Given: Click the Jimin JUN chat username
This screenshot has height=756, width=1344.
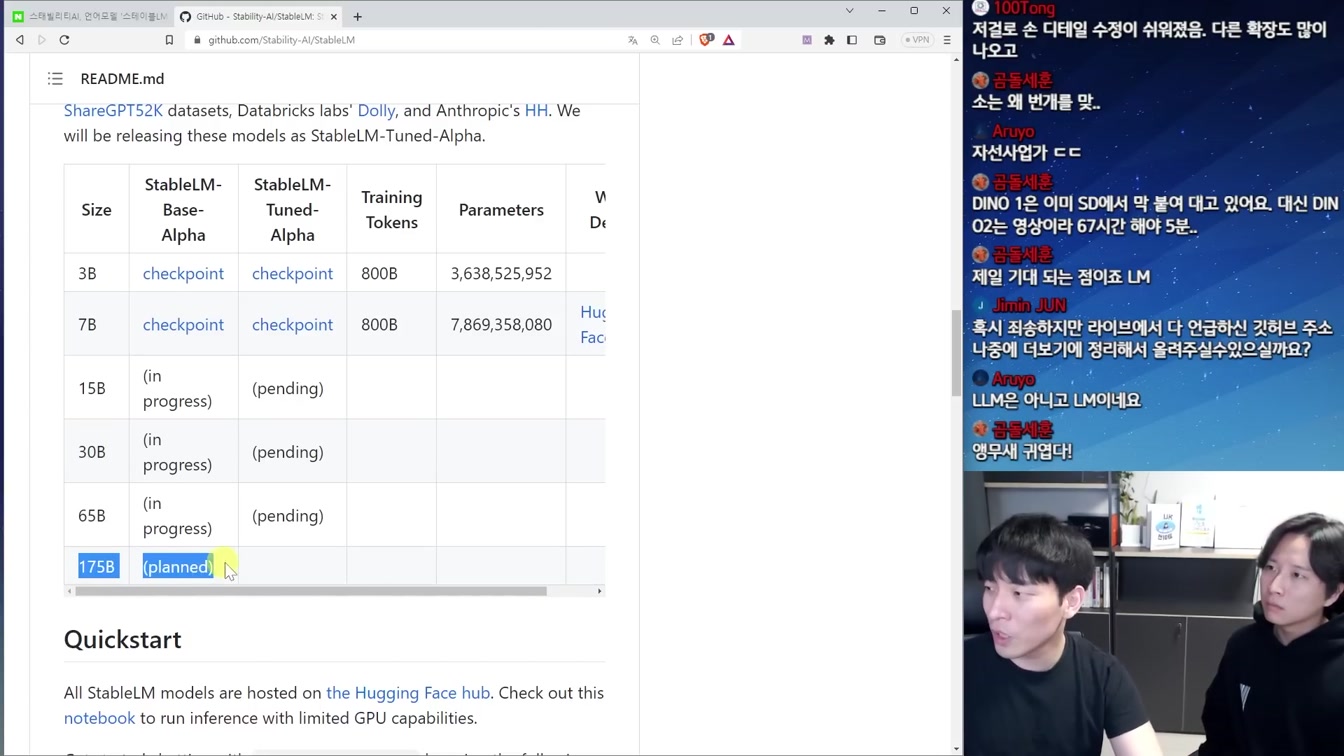Looking at the screenshot, I should click(x=1030, y=306).
